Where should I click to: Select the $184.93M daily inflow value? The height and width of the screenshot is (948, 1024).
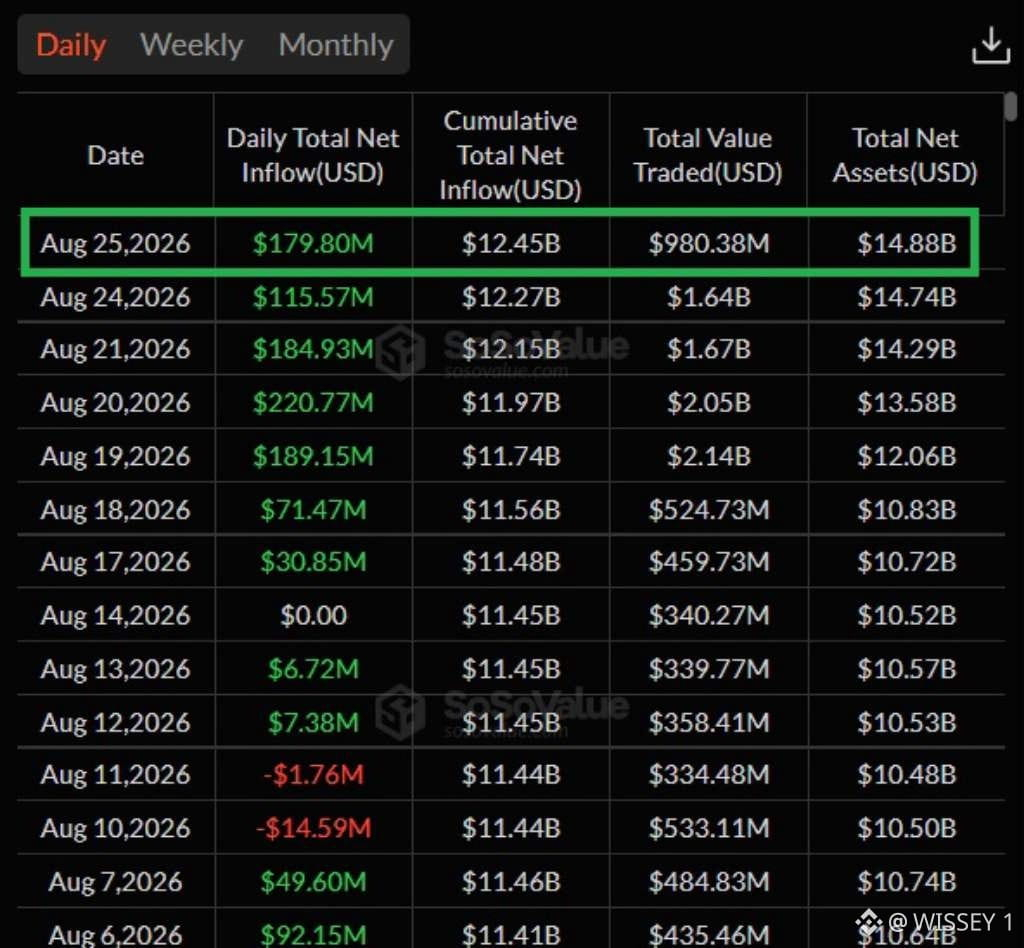coord(313,349)
